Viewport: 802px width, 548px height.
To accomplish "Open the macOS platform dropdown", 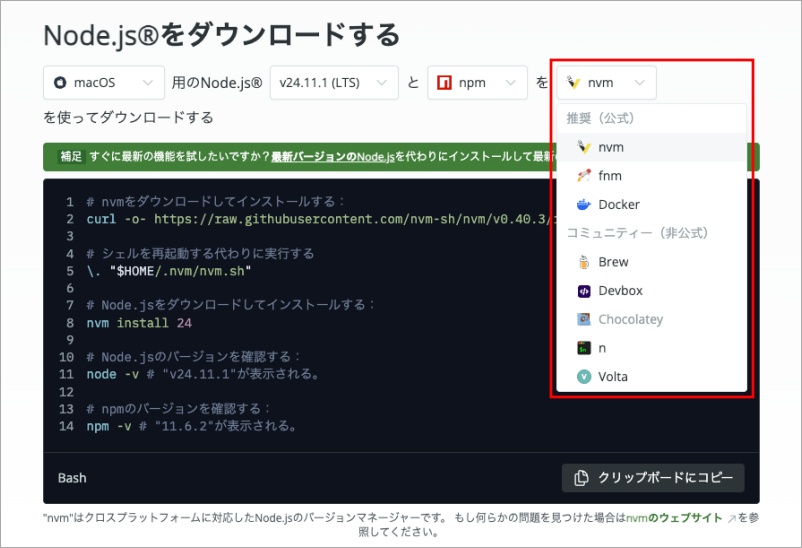I will [104, 83].
